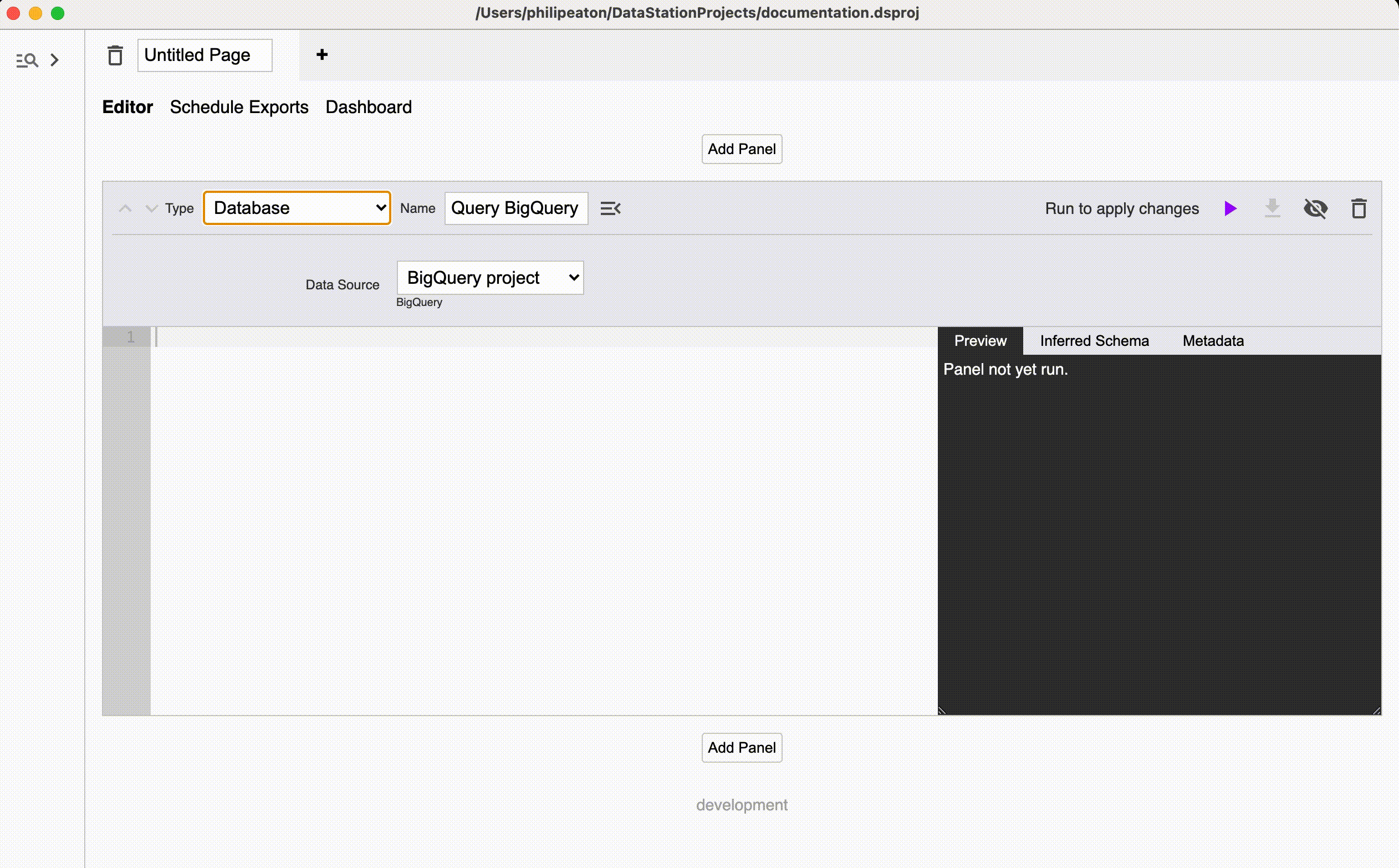The height and width of the screenshot is (868, 1399).
Task: Click the Add Panel button at bottom
Action: (742, 747)
